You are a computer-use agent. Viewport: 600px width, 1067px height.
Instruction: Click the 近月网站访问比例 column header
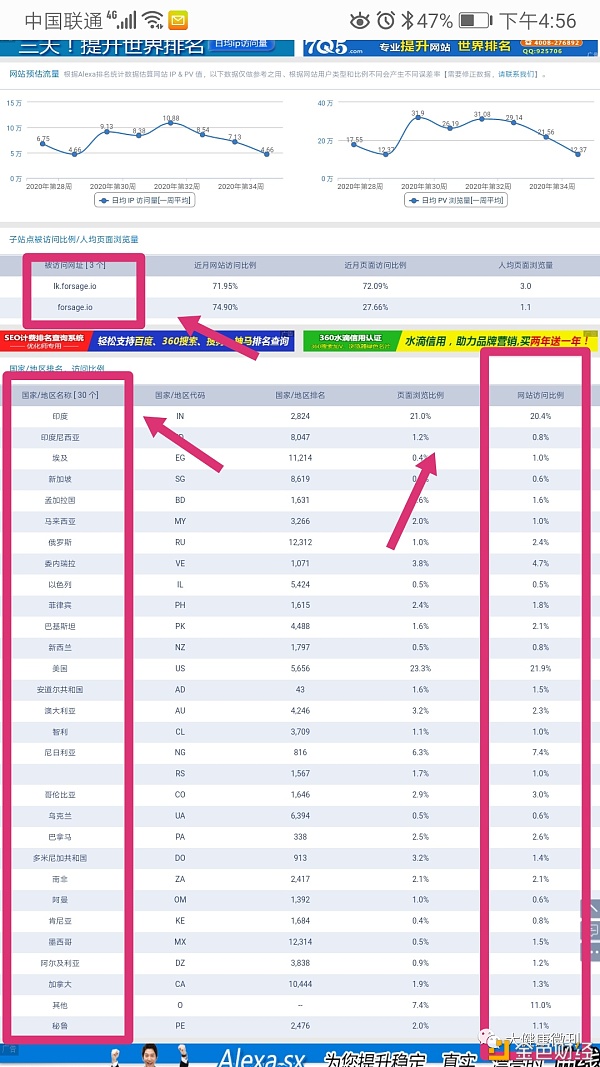tap(225, 265)
